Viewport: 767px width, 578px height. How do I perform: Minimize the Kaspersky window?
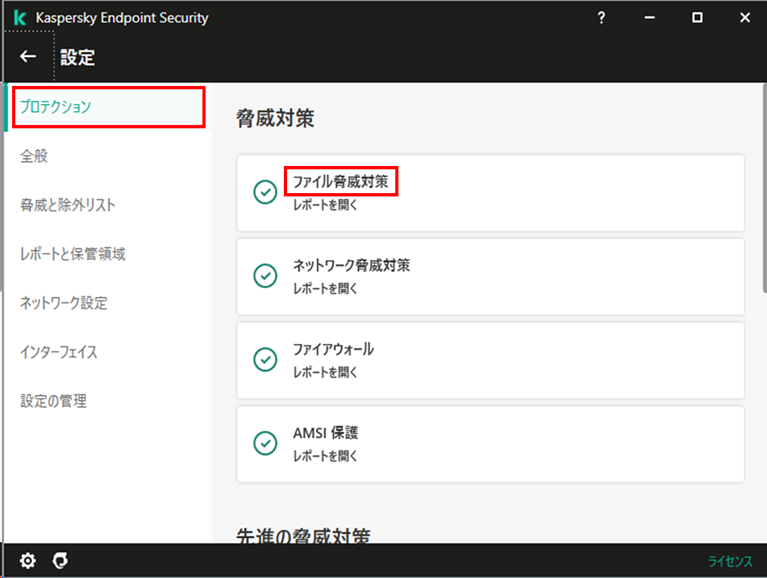(649, 18)
